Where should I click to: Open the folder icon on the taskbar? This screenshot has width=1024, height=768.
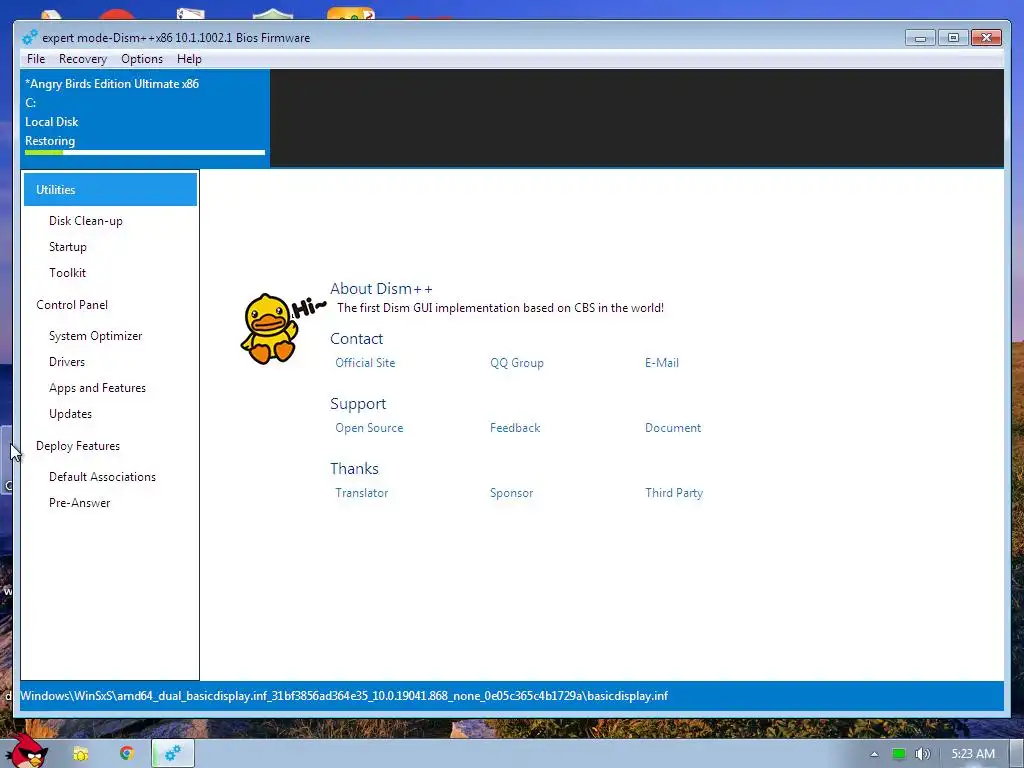click(x=80, y=754)
